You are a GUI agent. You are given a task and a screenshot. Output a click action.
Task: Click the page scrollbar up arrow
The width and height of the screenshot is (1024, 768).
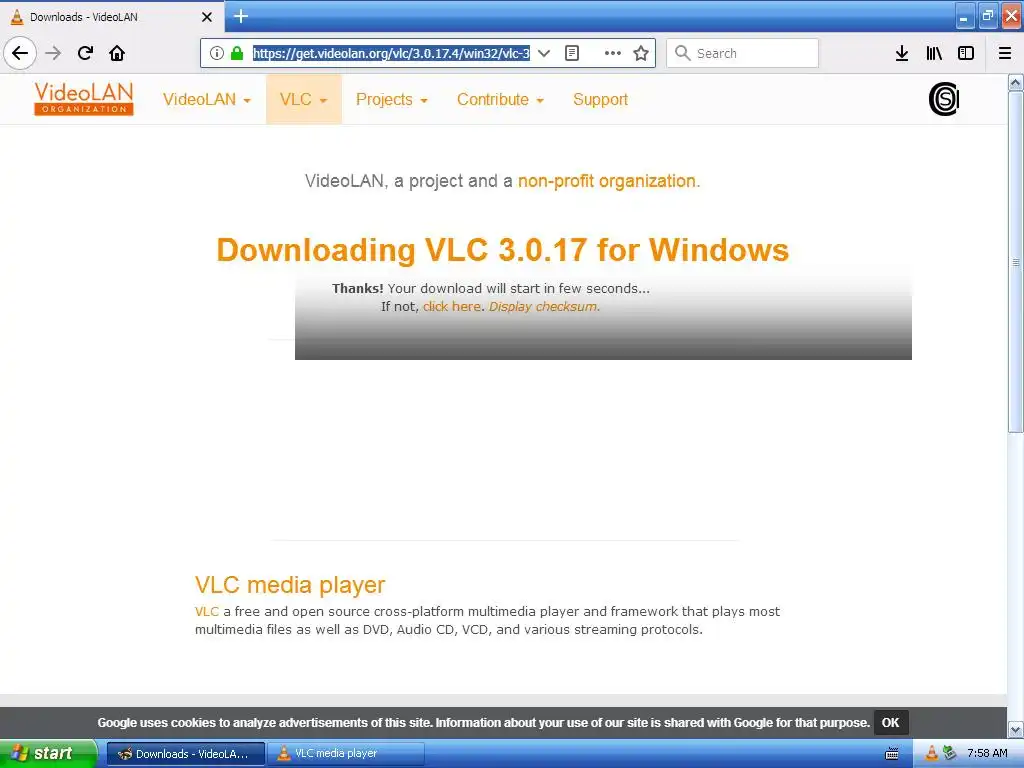1015,83
